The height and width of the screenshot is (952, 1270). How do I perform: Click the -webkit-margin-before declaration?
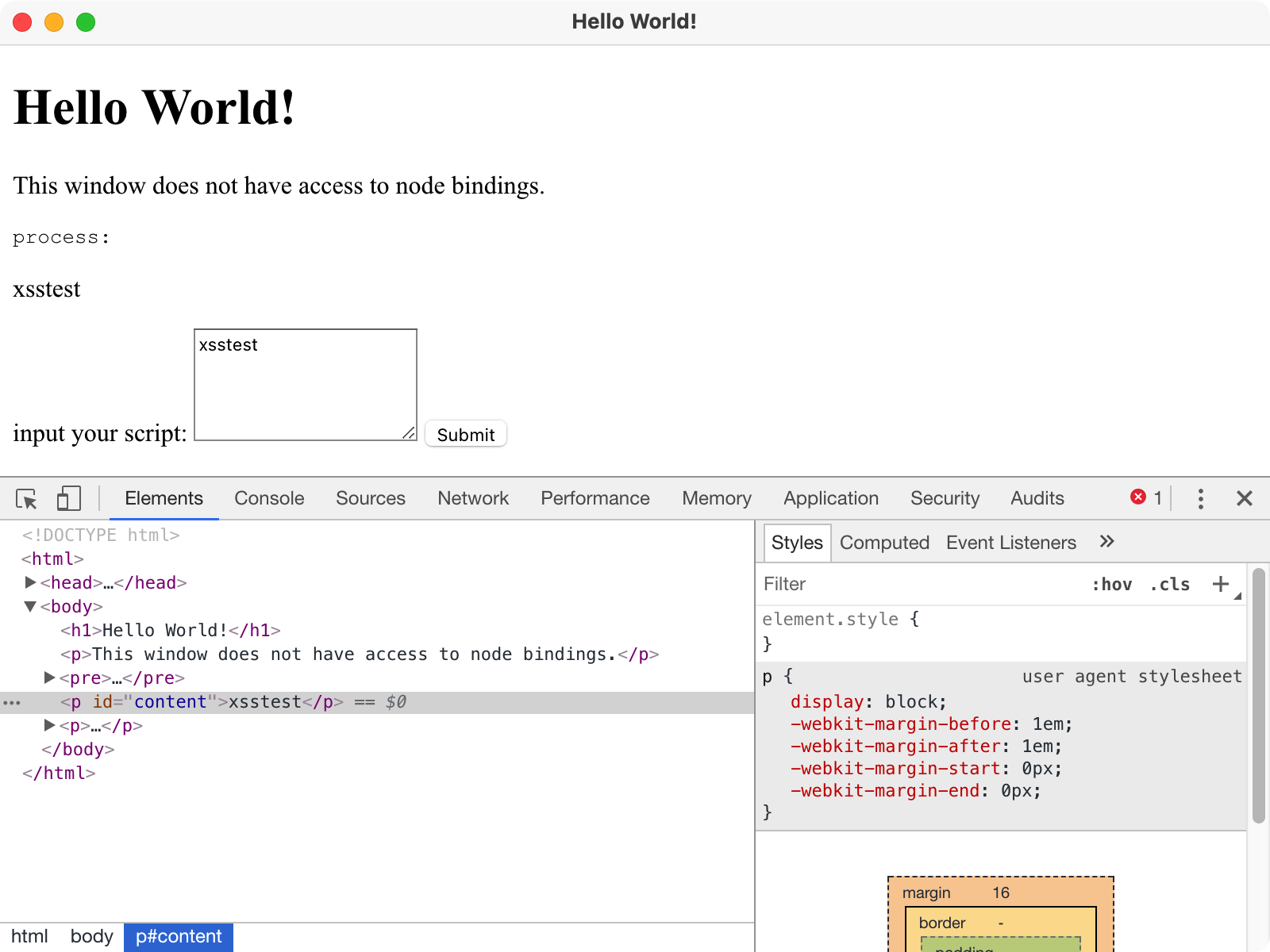click(931, 724)
